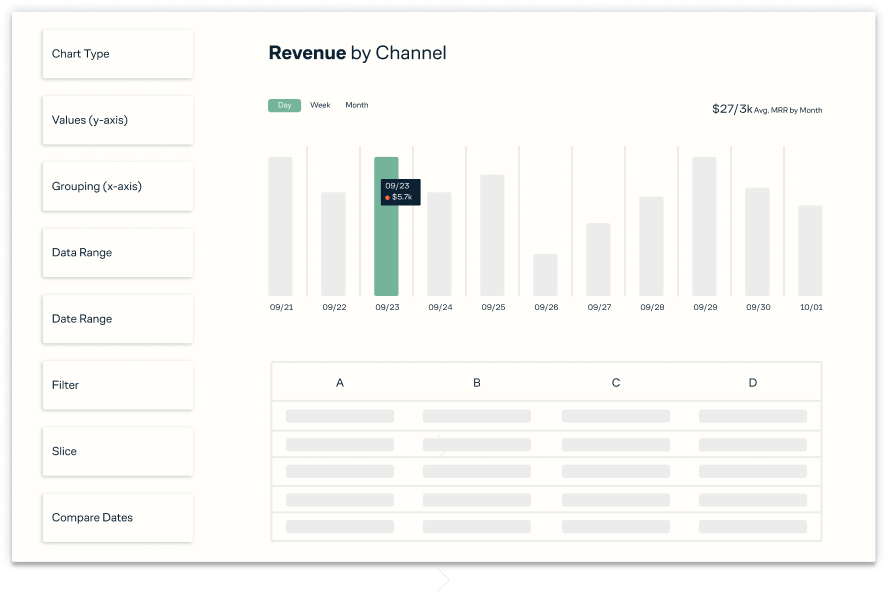
Task: Open the Compare Dates option
Action: pos(117,518)
